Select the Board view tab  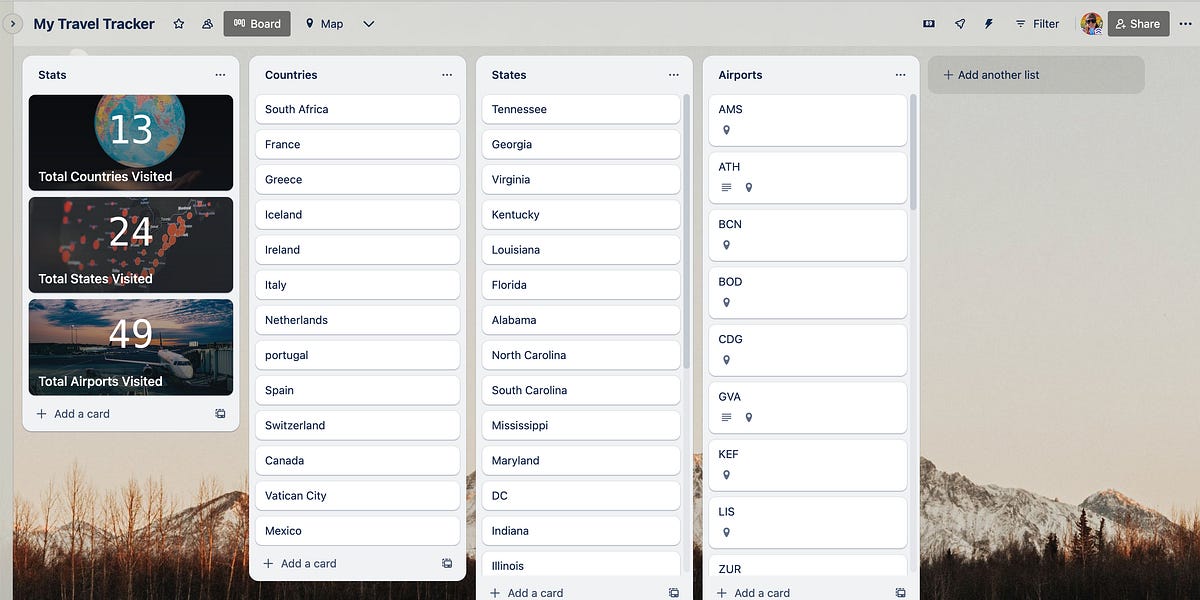click(x=256, y=23)
